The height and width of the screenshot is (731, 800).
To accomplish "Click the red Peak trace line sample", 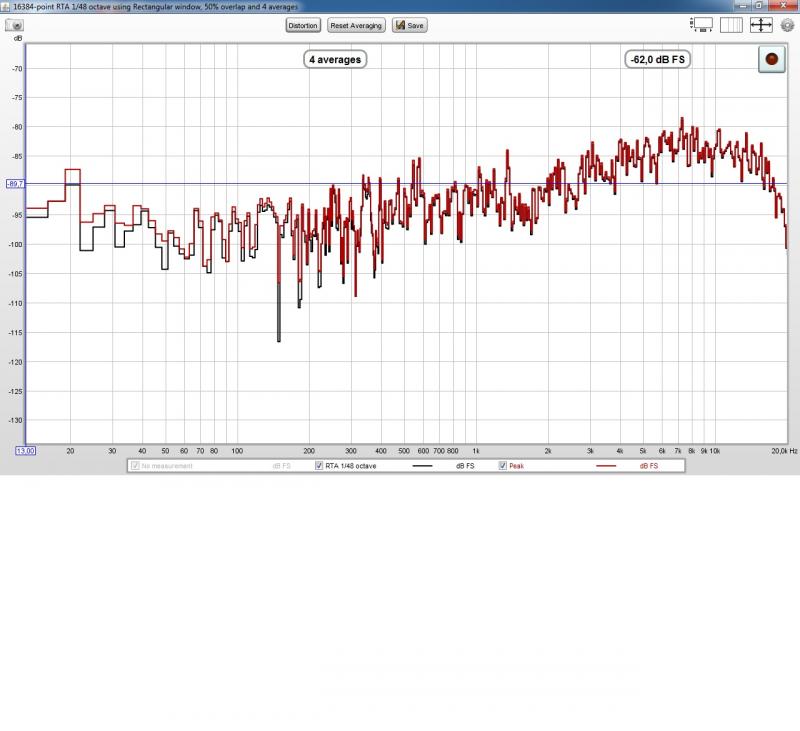I will click(x=606, y=466).
